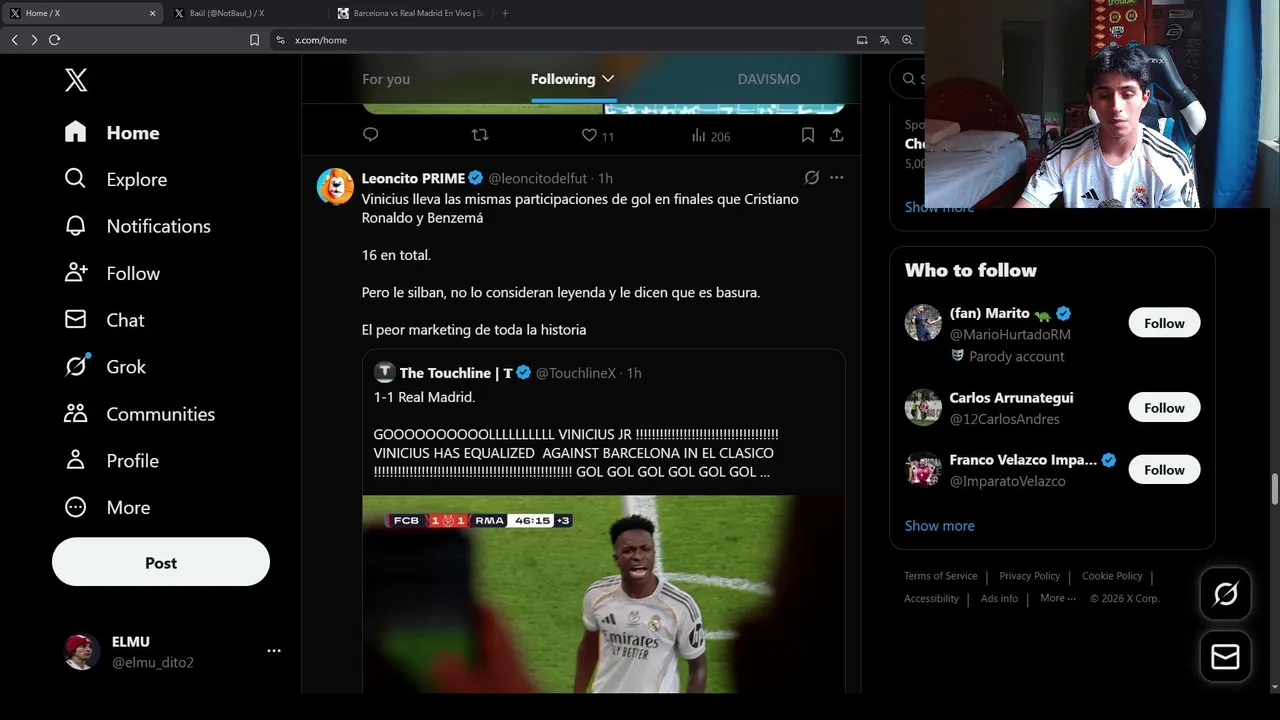Click zoom magnifier icon in address bar
1280x720 pixels.
907,40
